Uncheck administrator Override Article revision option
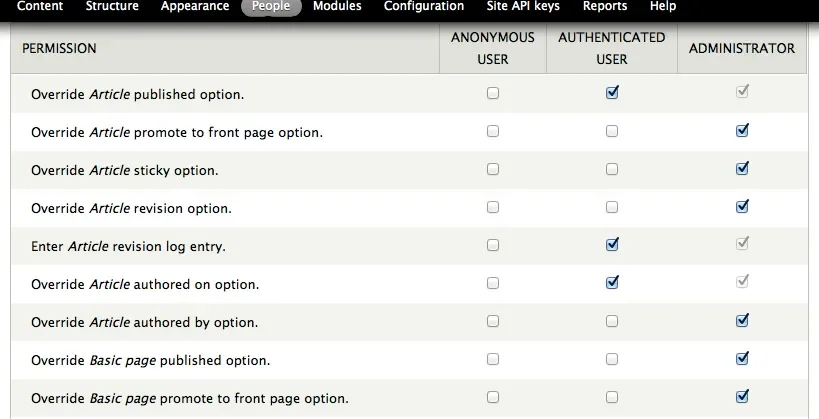 coord(742,207)
